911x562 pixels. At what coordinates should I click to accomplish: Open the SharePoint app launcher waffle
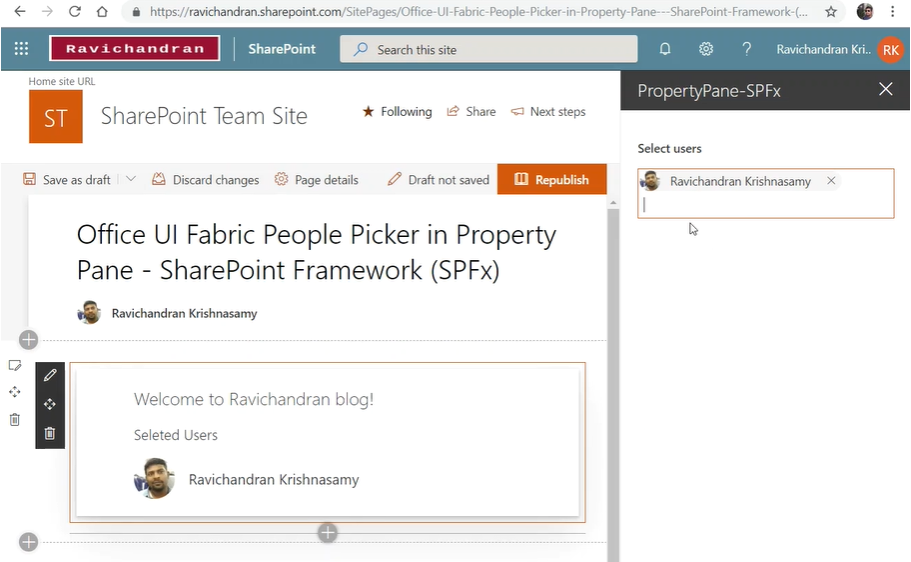22,49
